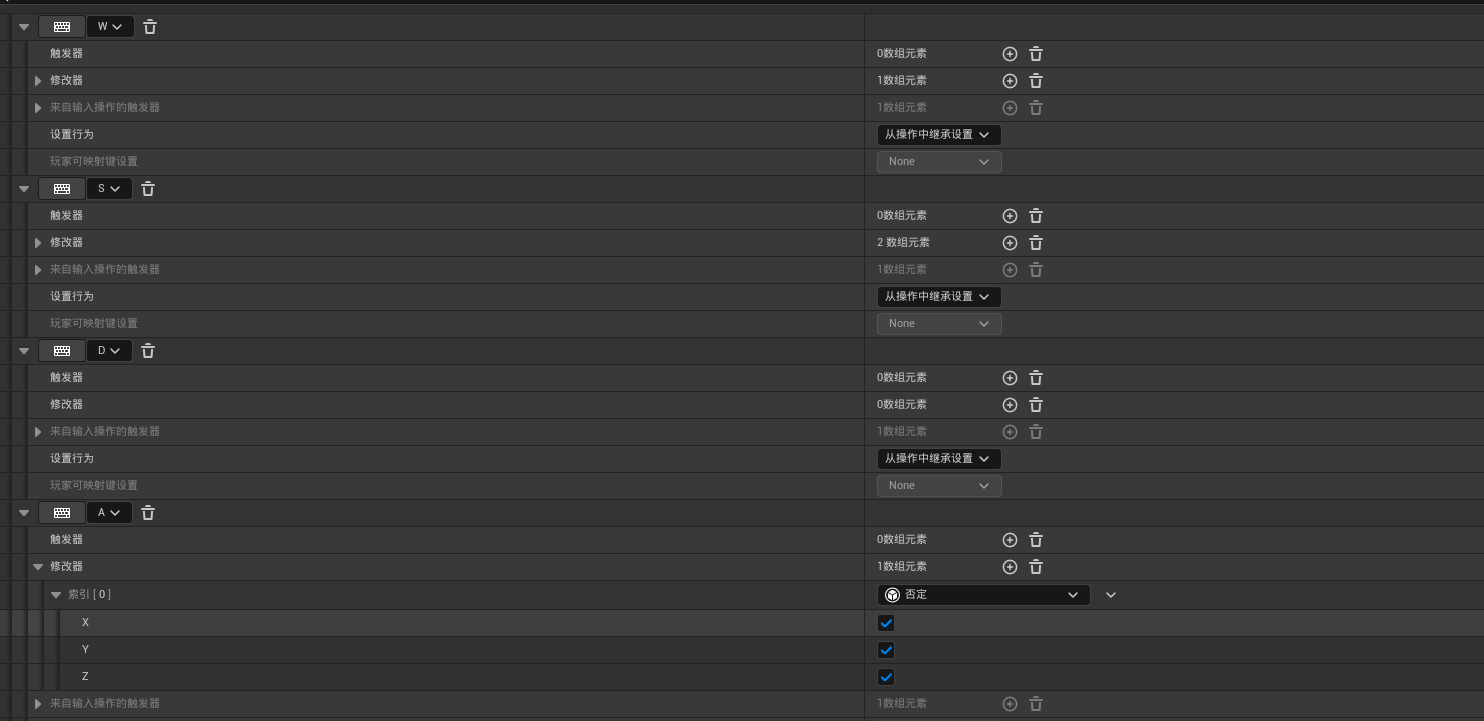This screenshot has width=1484, height=721.
Task: Clear modifiers array in S mapping
Action: coord(1036,243)
